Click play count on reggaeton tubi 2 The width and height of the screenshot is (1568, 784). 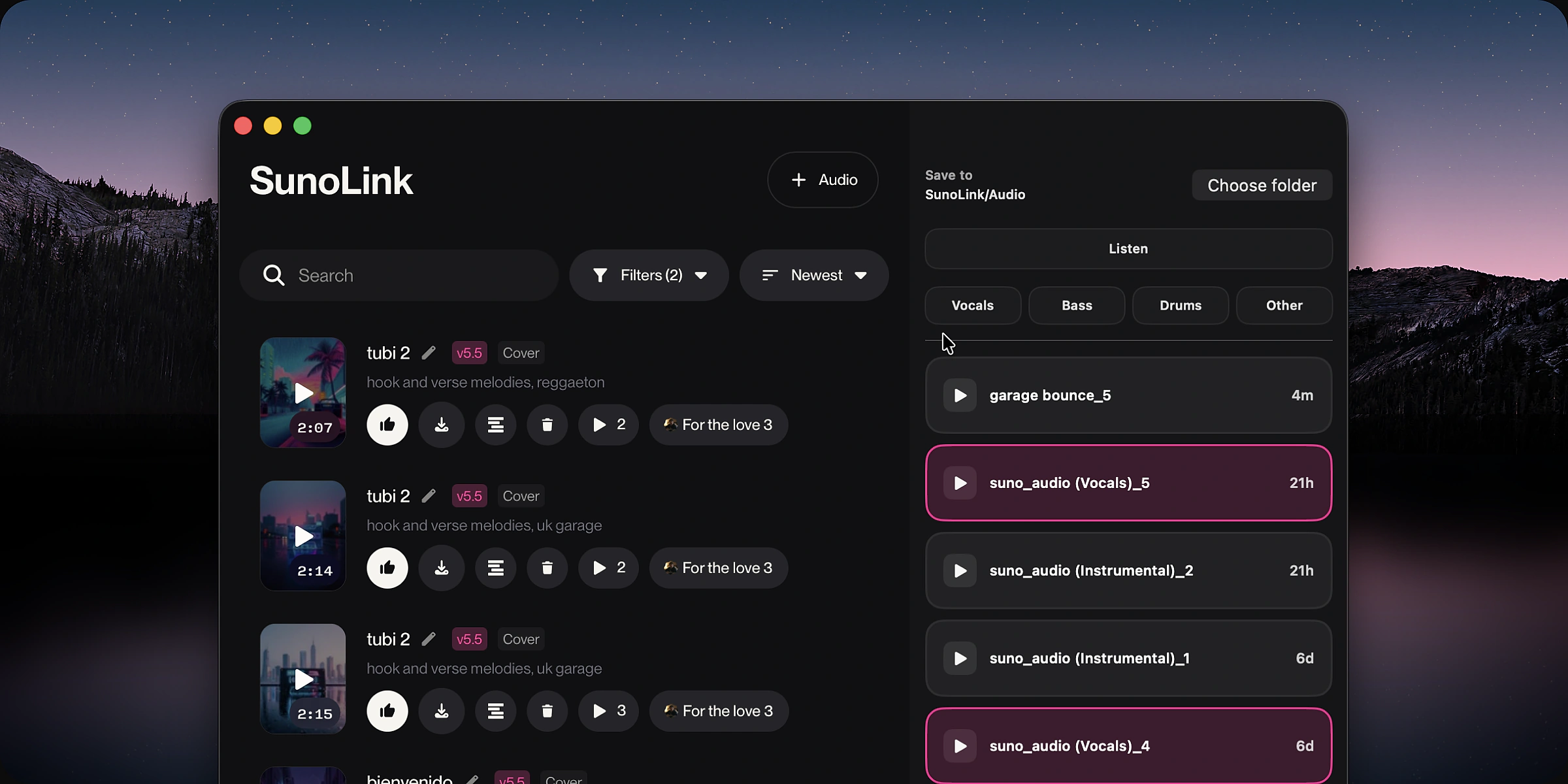click(609, 425)
